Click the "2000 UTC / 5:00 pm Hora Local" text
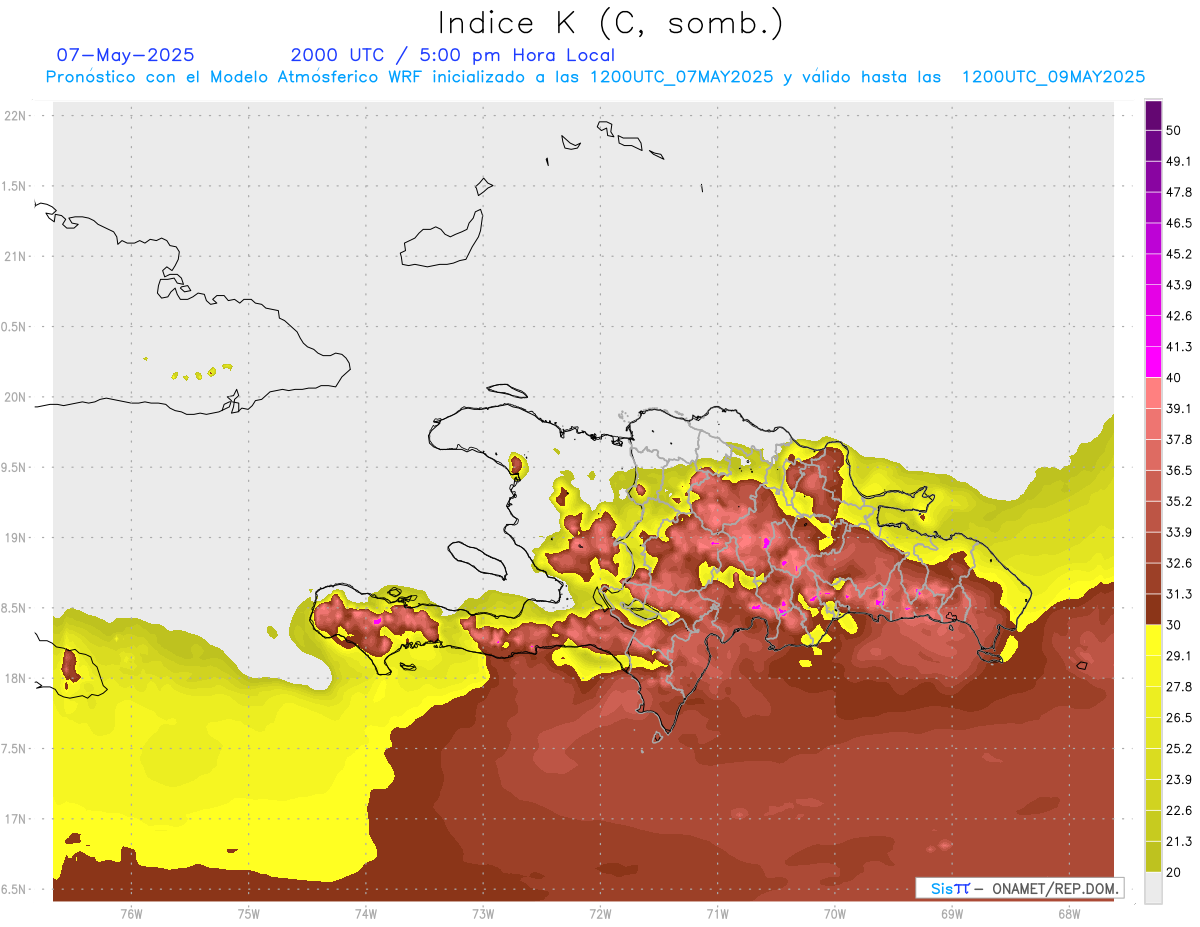 click(x=453, y=55)
